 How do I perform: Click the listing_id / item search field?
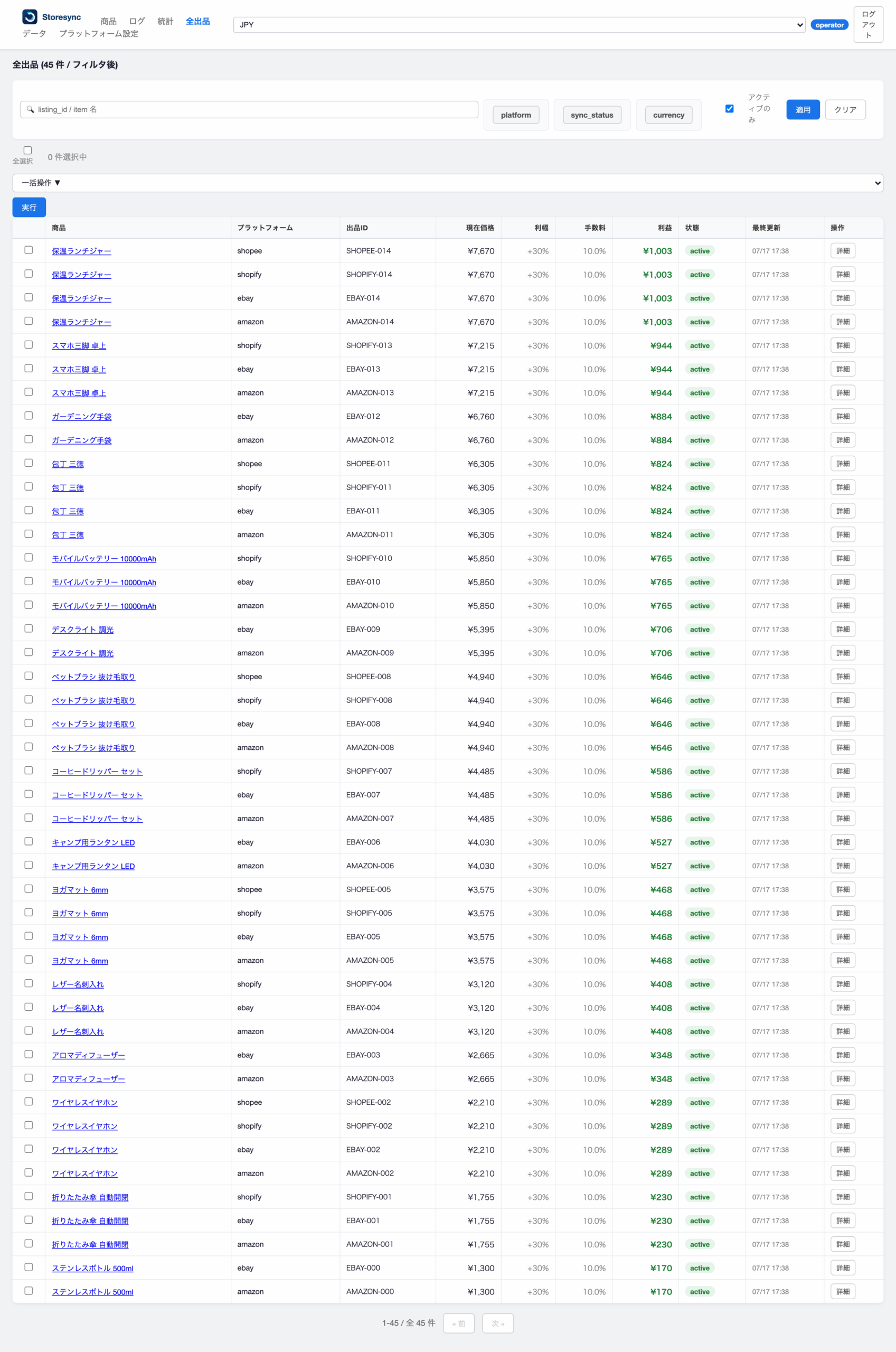[x=249, y=109]
